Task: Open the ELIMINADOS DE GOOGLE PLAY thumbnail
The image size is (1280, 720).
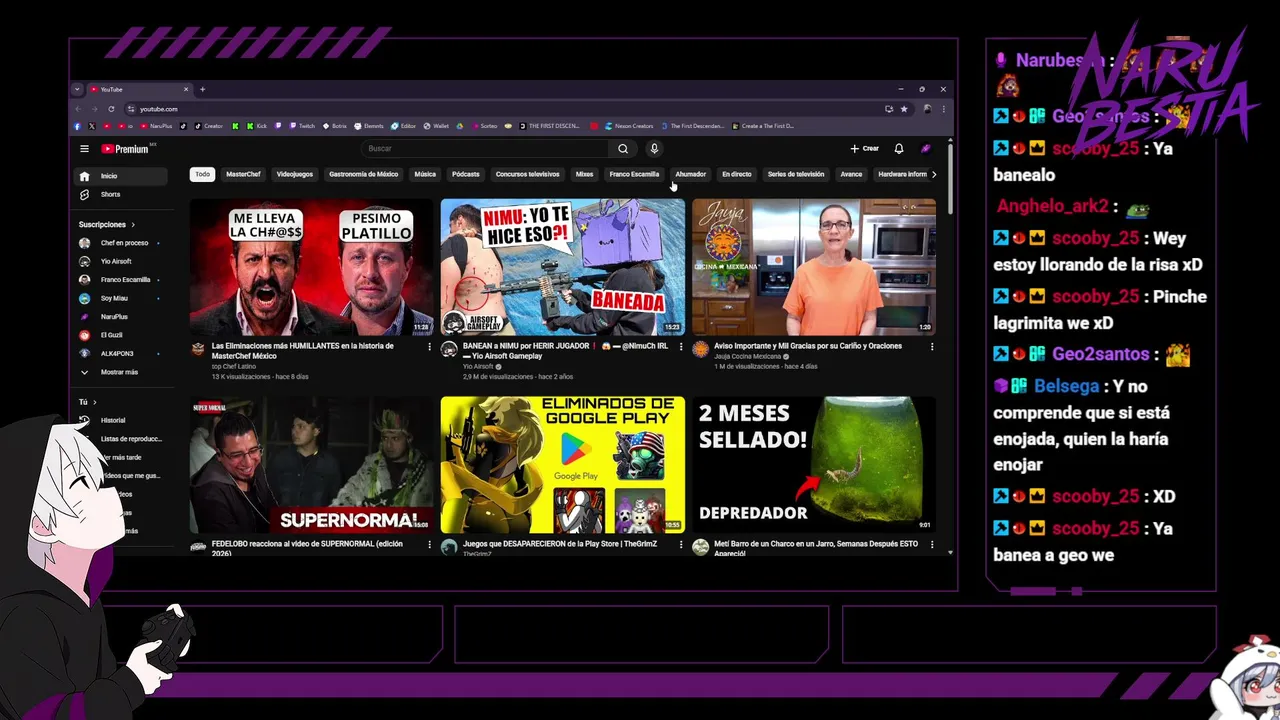Action: [563, 464]
